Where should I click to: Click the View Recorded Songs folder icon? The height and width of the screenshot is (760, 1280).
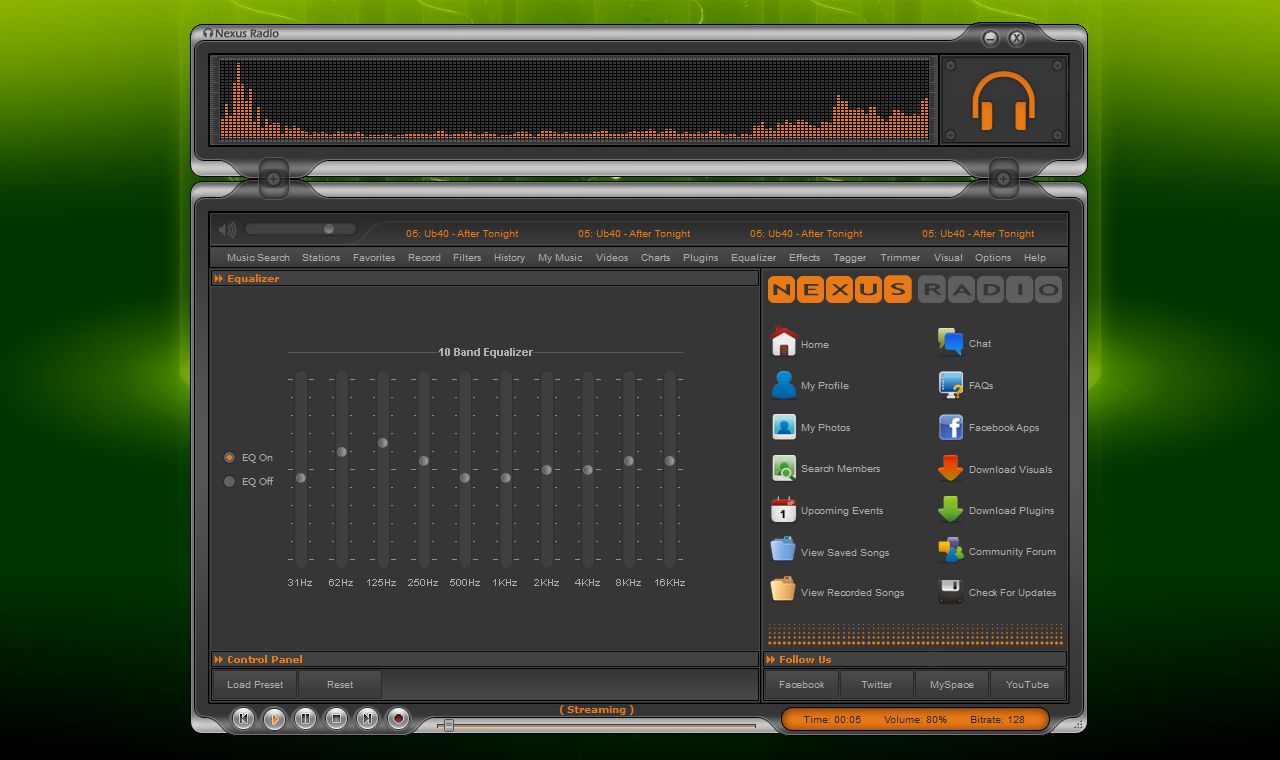coord(783,590)
